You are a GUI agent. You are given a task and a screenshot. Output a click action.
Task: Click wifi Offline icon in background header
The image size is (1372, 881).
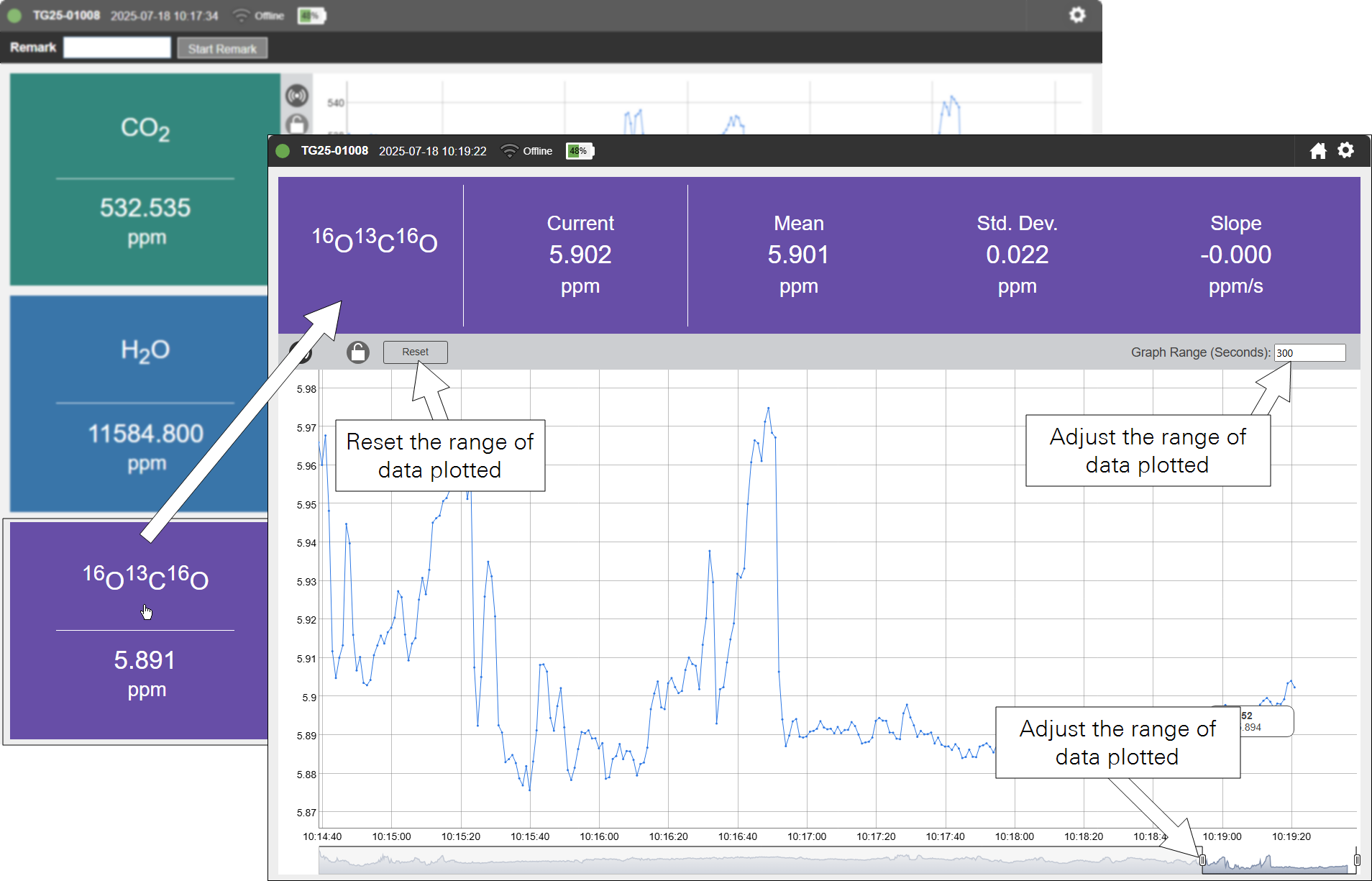[242, 16]
